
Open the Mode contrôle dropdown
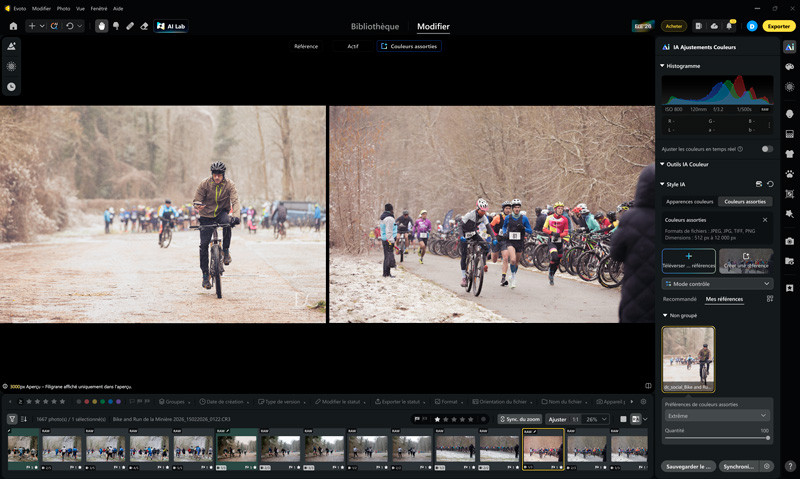pos(717,284)
